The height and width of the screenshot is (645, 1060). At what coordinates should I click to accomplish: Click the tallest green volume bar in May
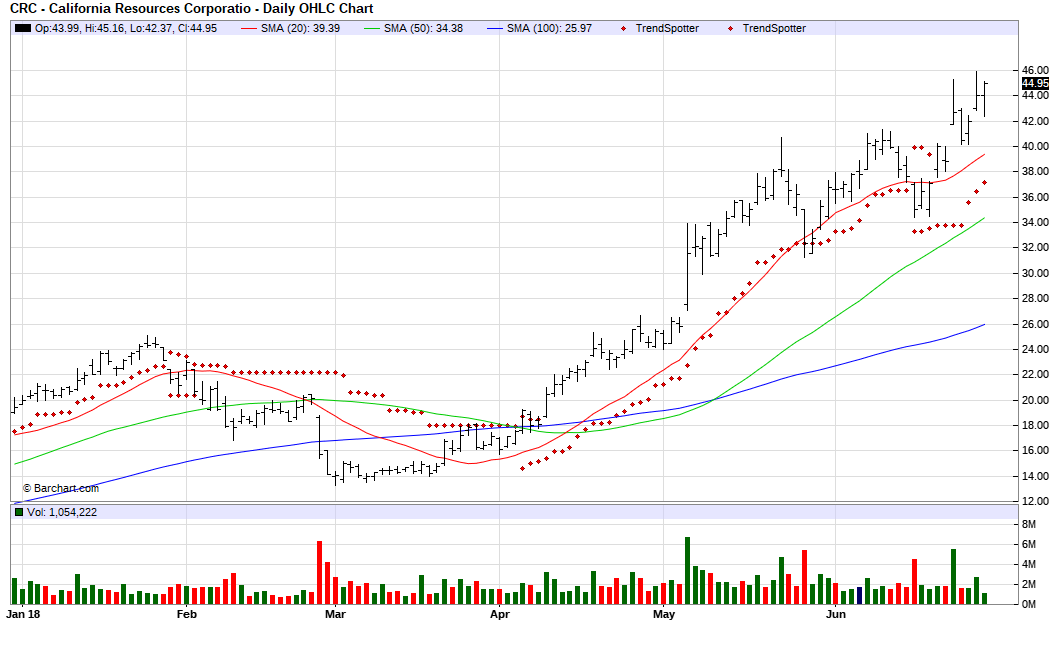pos(688,571)
